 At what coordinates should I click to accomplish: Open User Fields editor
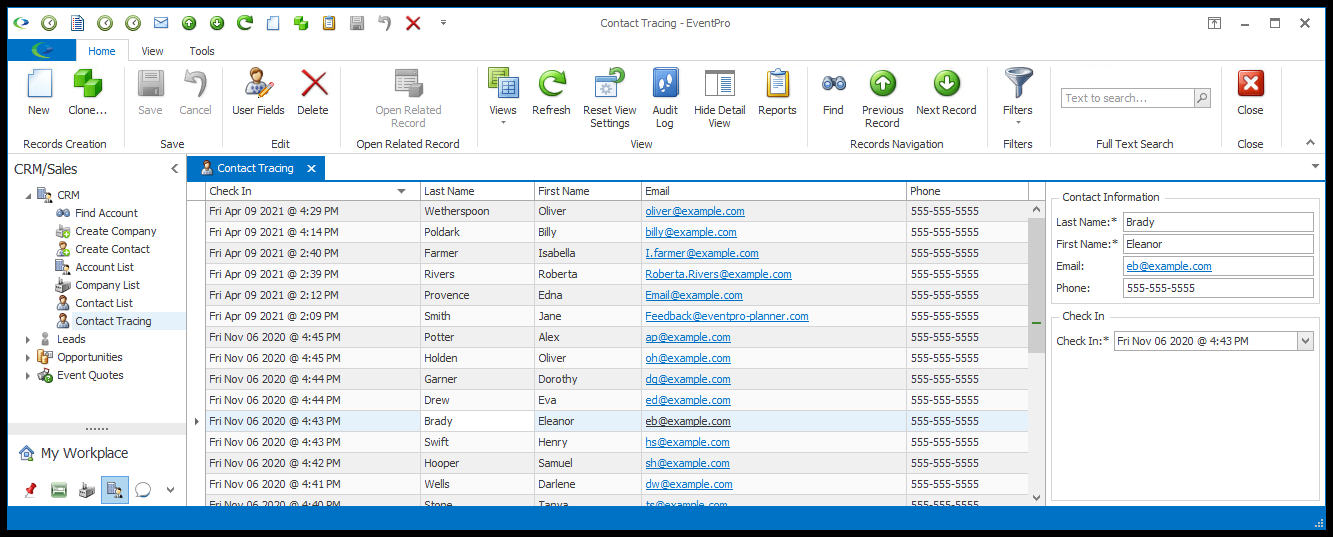coord(258,93)
